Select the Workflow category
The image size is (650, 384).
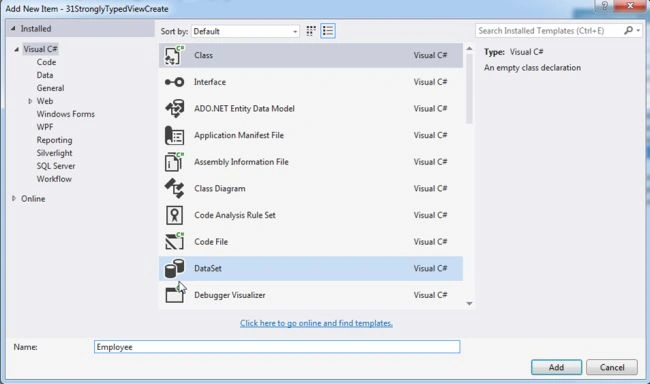(x=54, y=179)
